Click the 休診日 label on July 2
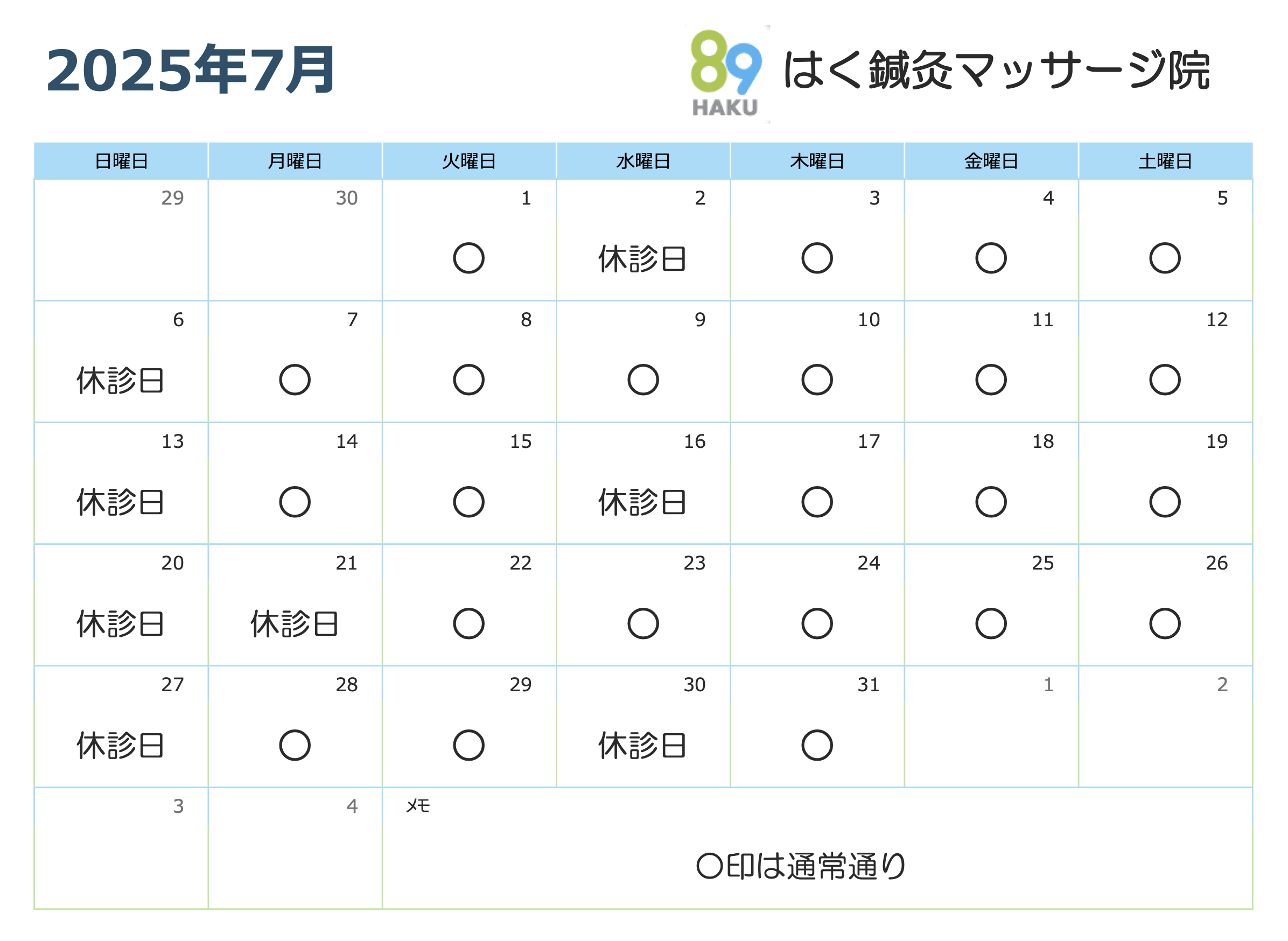 click(643, 259)
